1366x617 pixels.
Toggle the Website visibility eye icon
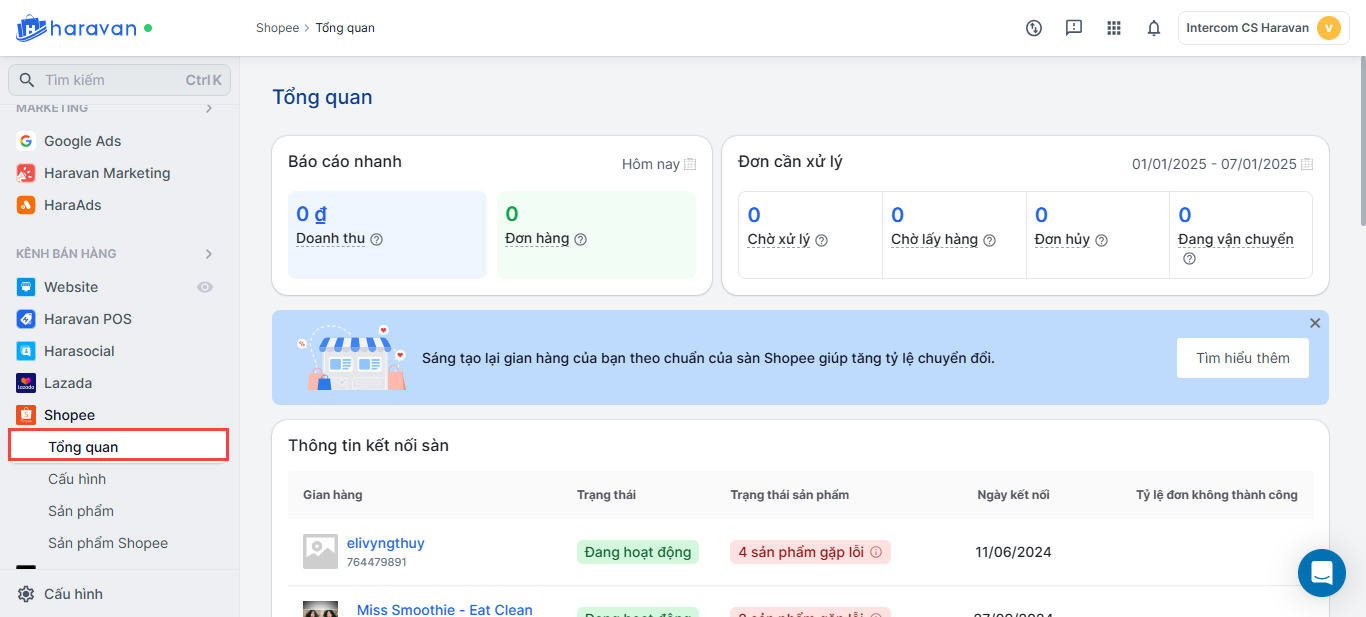(x=205, y=287)
